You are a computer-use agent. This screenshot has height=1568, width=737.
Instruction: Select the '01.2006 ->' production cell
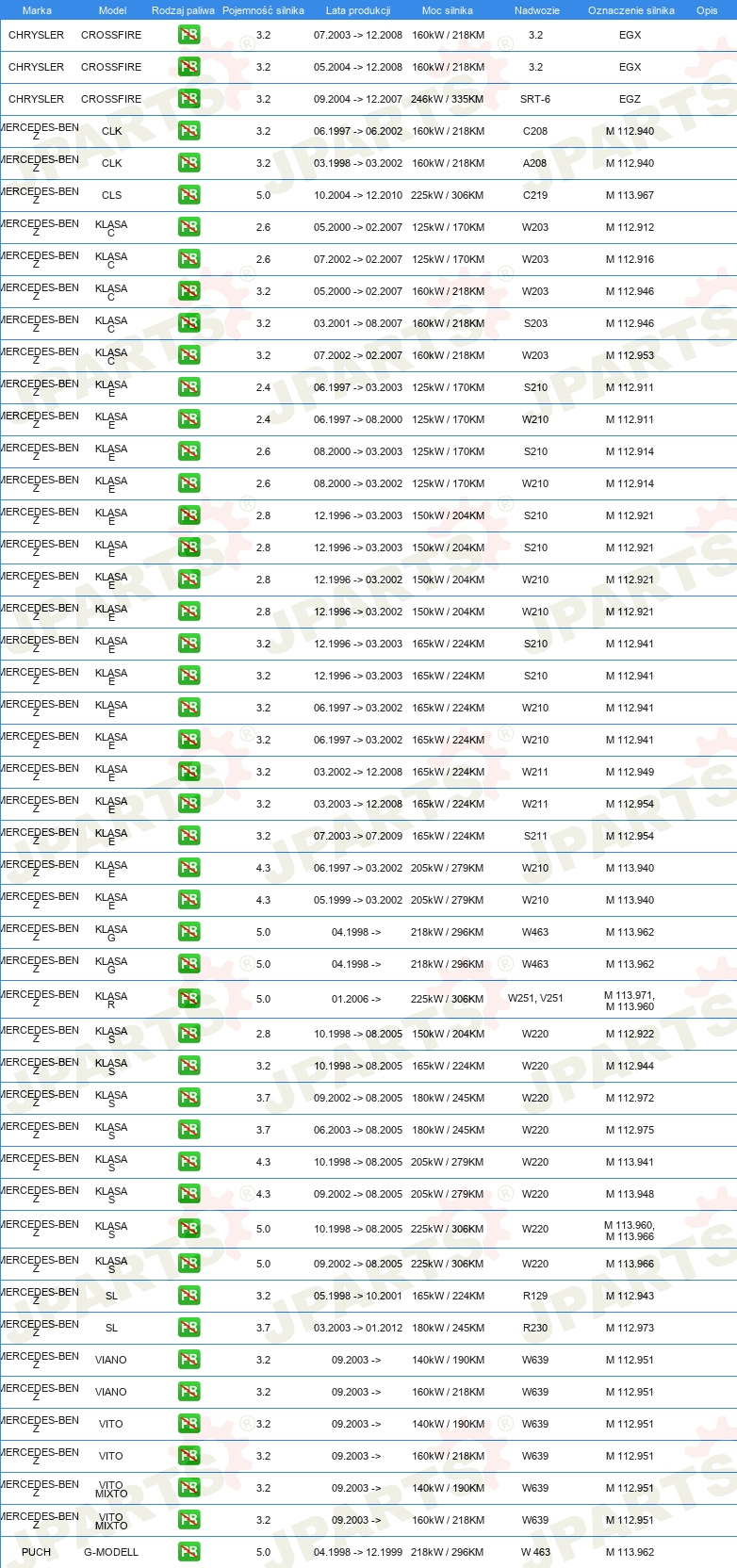356,999
